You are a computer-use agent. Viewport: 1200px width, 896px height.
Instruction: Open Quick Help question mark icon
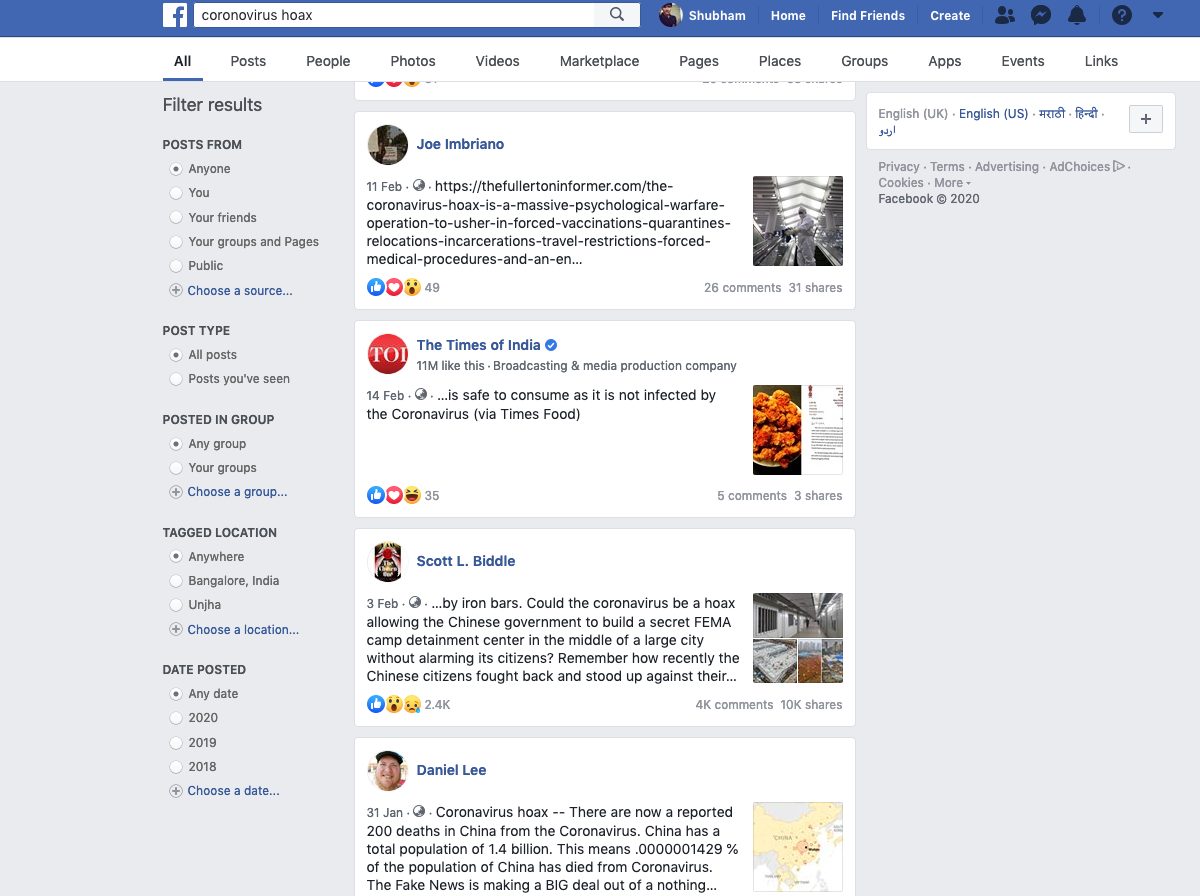pyautogui.click(x=1123, y=15)
